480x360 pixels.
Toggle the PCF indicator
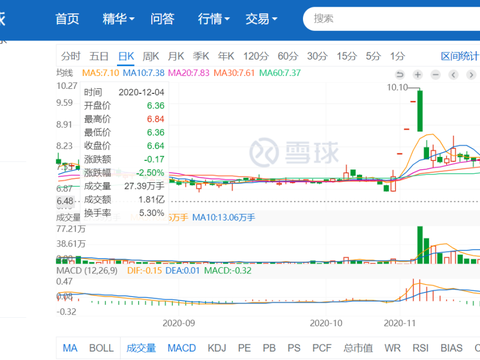tap(322, 348)
